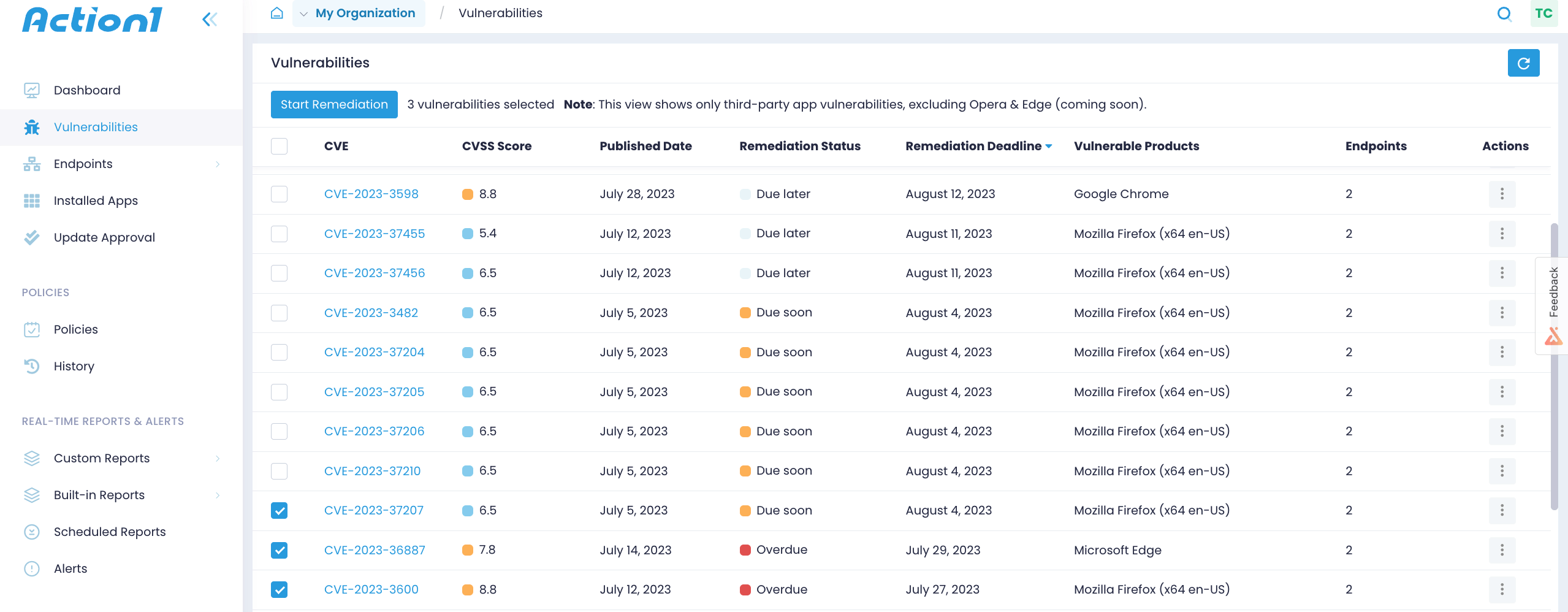Open the CVE-2023-3600 vulnerability link
This screenshot has width=1568, height=612.
point(371,589)
